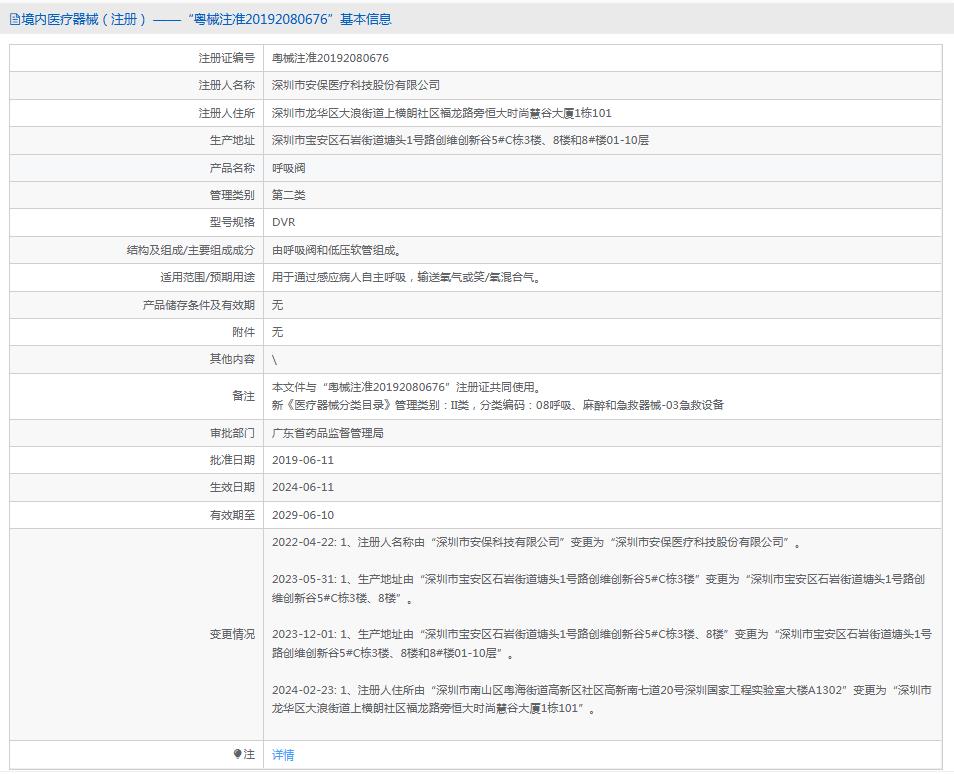Click the 有效期至 value 2029-06-10
Screen dimensions: 954x774
pos(311,515)
